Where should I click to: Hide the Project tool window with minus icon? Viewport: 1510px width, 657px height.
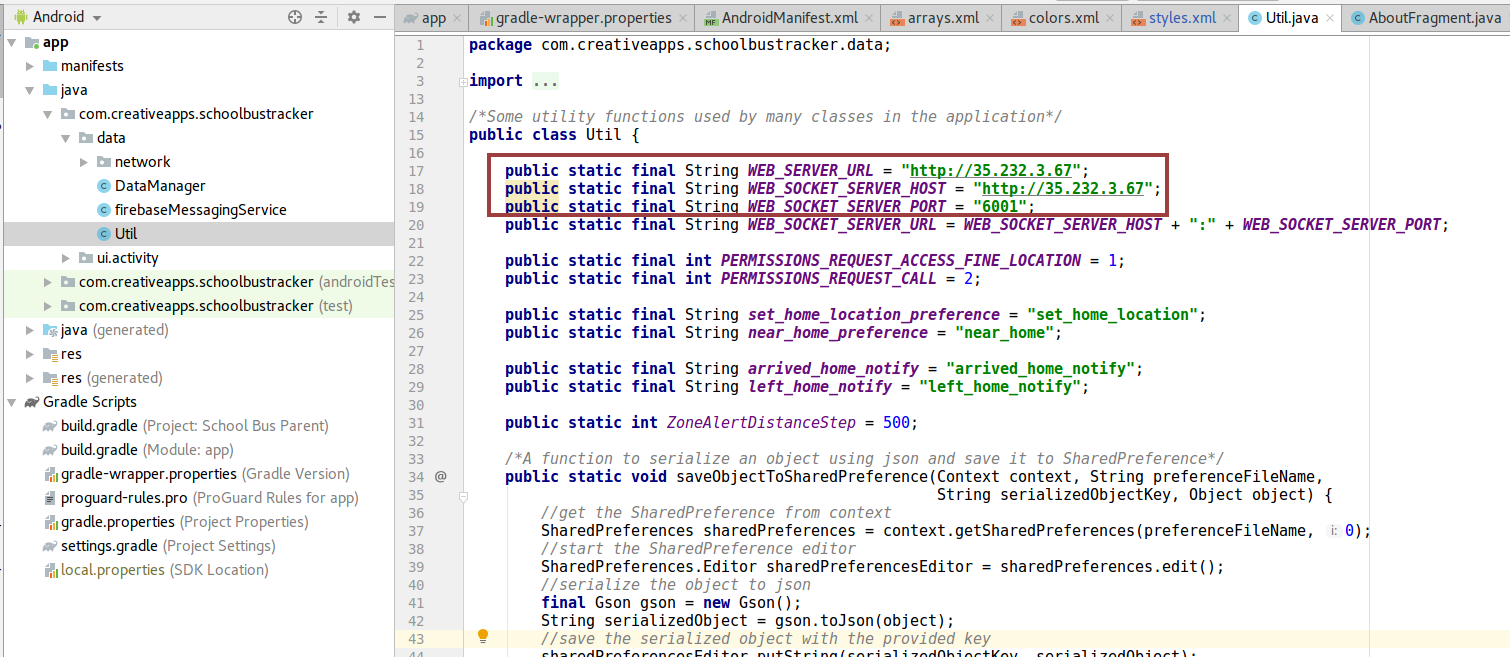point(380,16)
